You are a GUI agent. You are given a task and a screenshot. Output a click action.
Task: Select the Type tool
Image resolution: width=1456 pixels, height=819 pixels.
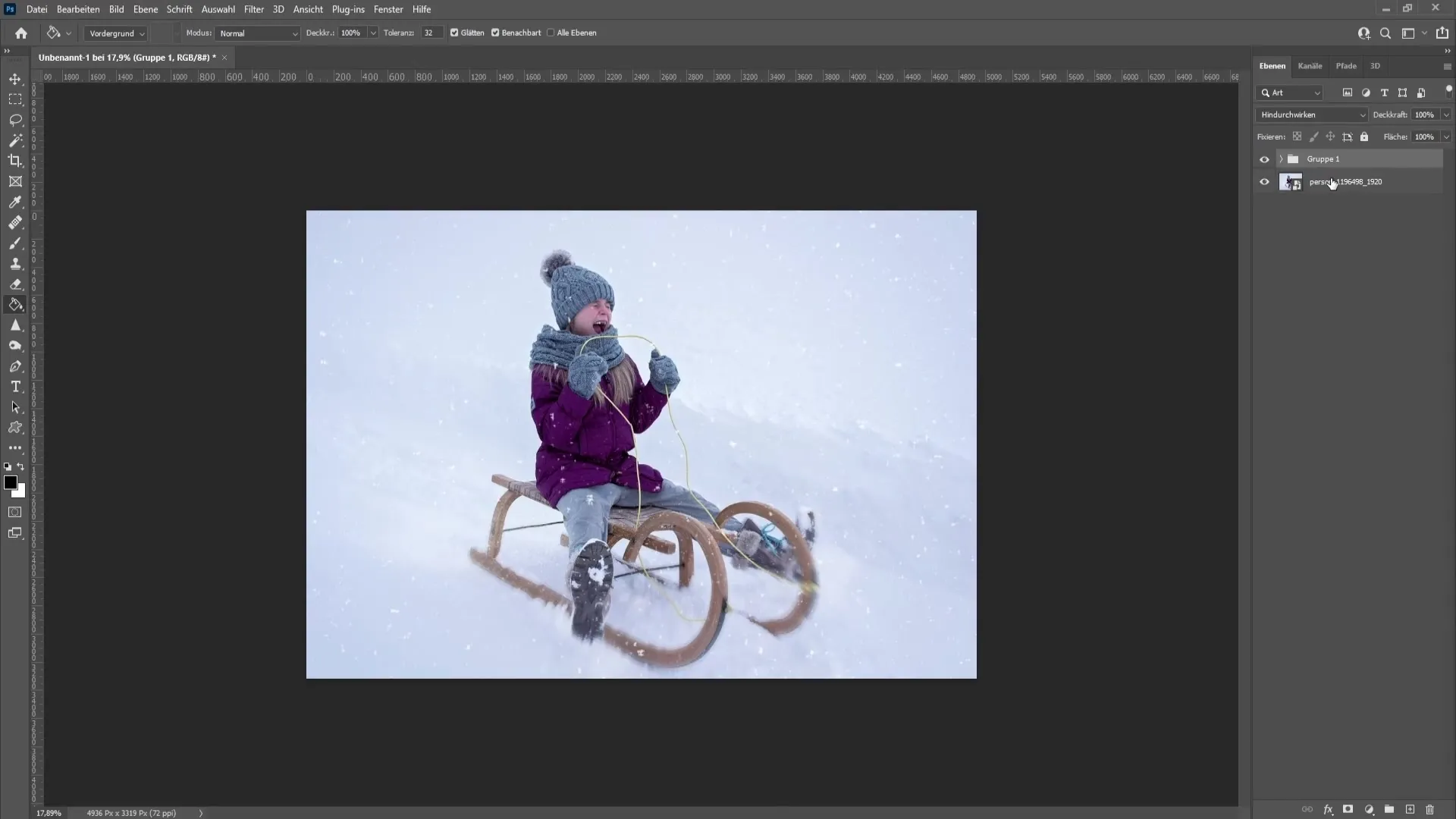tap(15, 386)
